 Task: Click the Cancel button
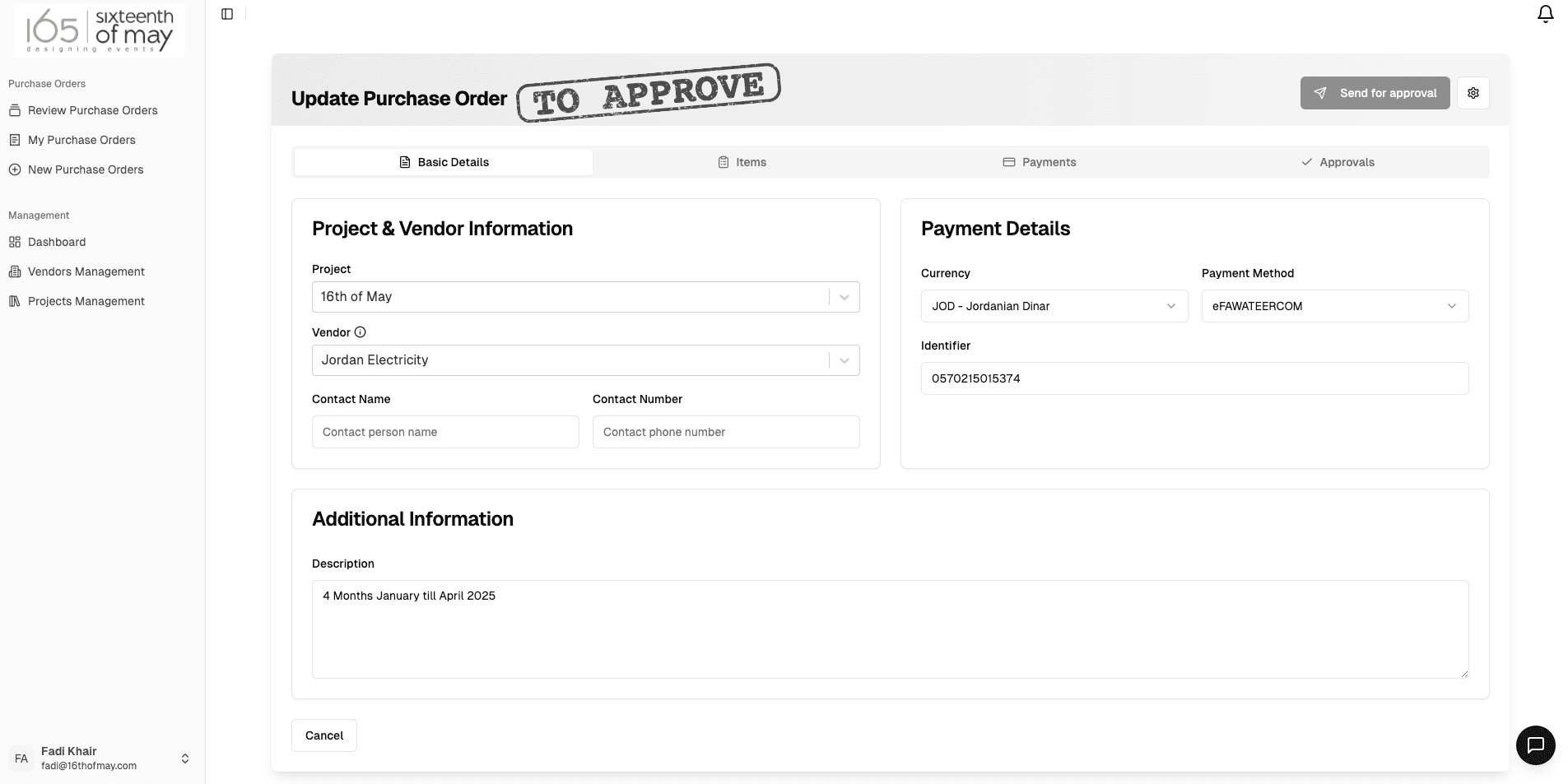point(324,735)
